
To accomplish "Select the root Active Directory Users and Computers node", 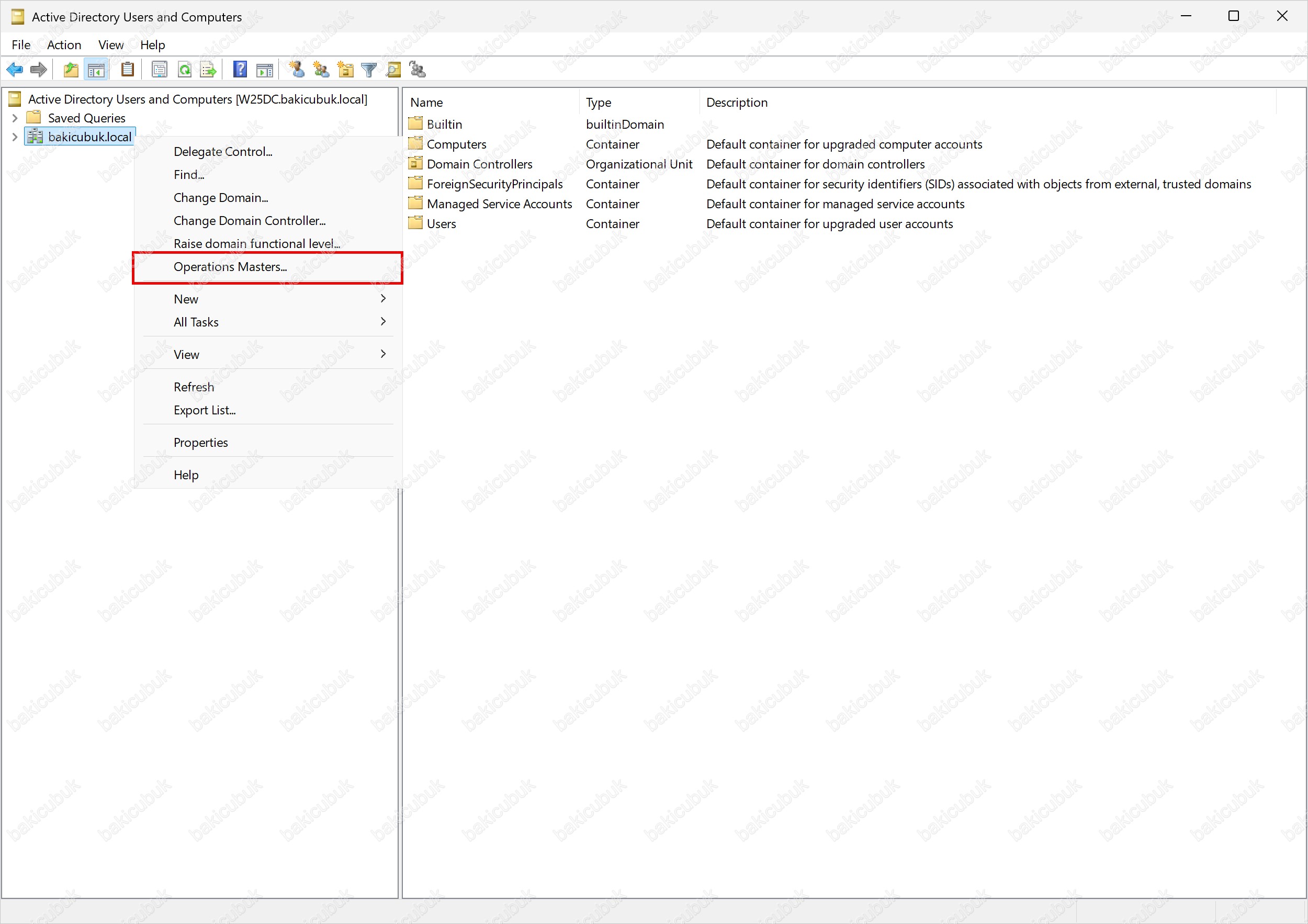I will point(198,99).
